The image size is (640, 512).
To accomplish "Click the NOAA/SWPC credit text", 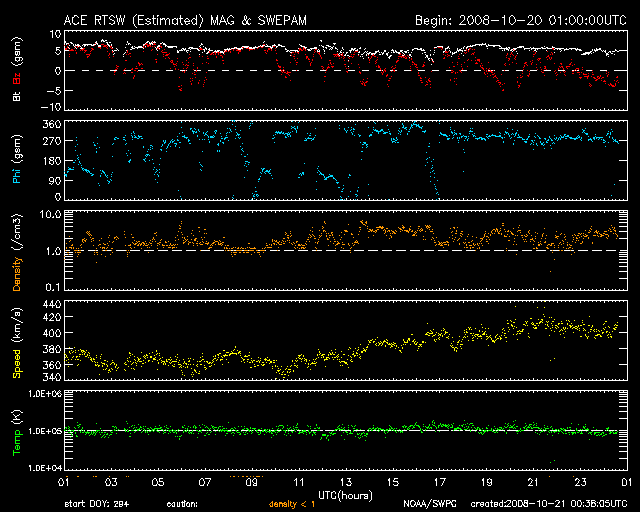I will [x=430, y=504].
